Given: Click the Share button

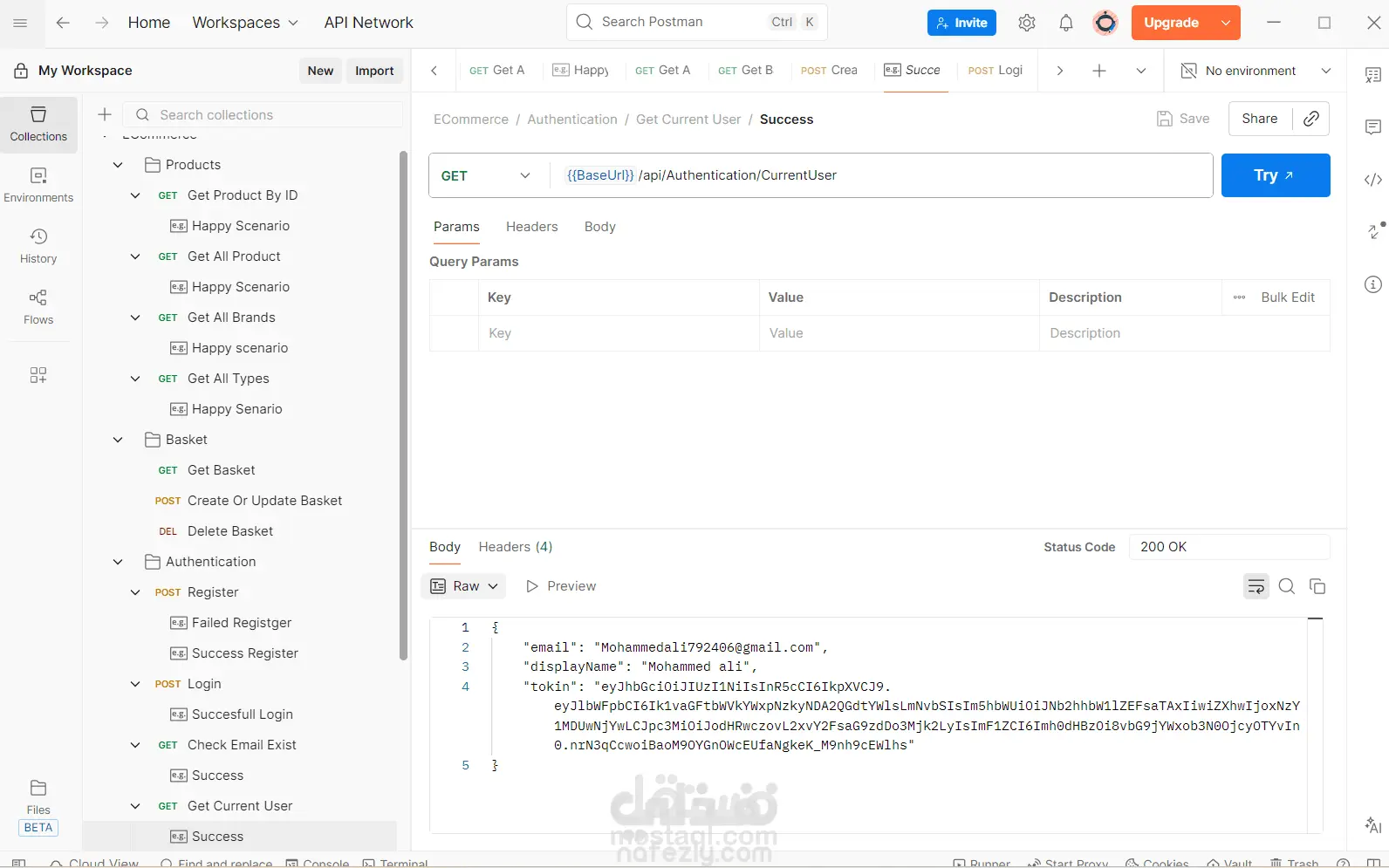Looking at the screenshot, I should pyautogui.click(x=1260, y=119).
